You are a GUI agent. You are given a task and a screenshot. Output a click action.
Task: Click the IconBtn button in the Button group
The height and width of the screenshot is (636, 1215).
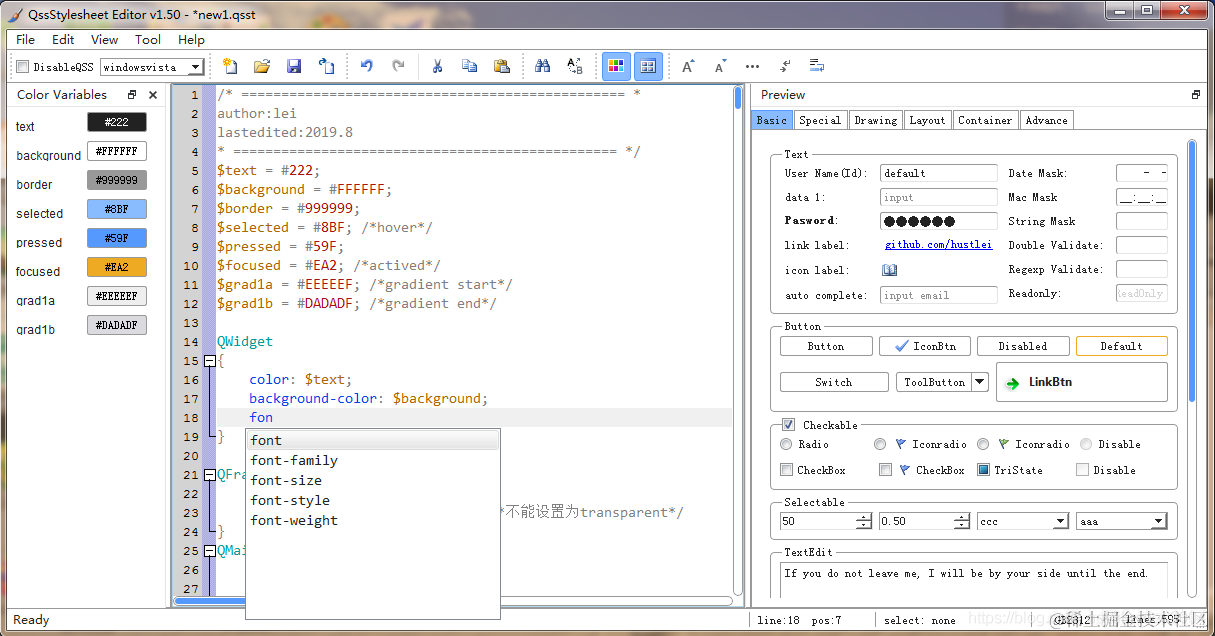(x=924, y=346)
